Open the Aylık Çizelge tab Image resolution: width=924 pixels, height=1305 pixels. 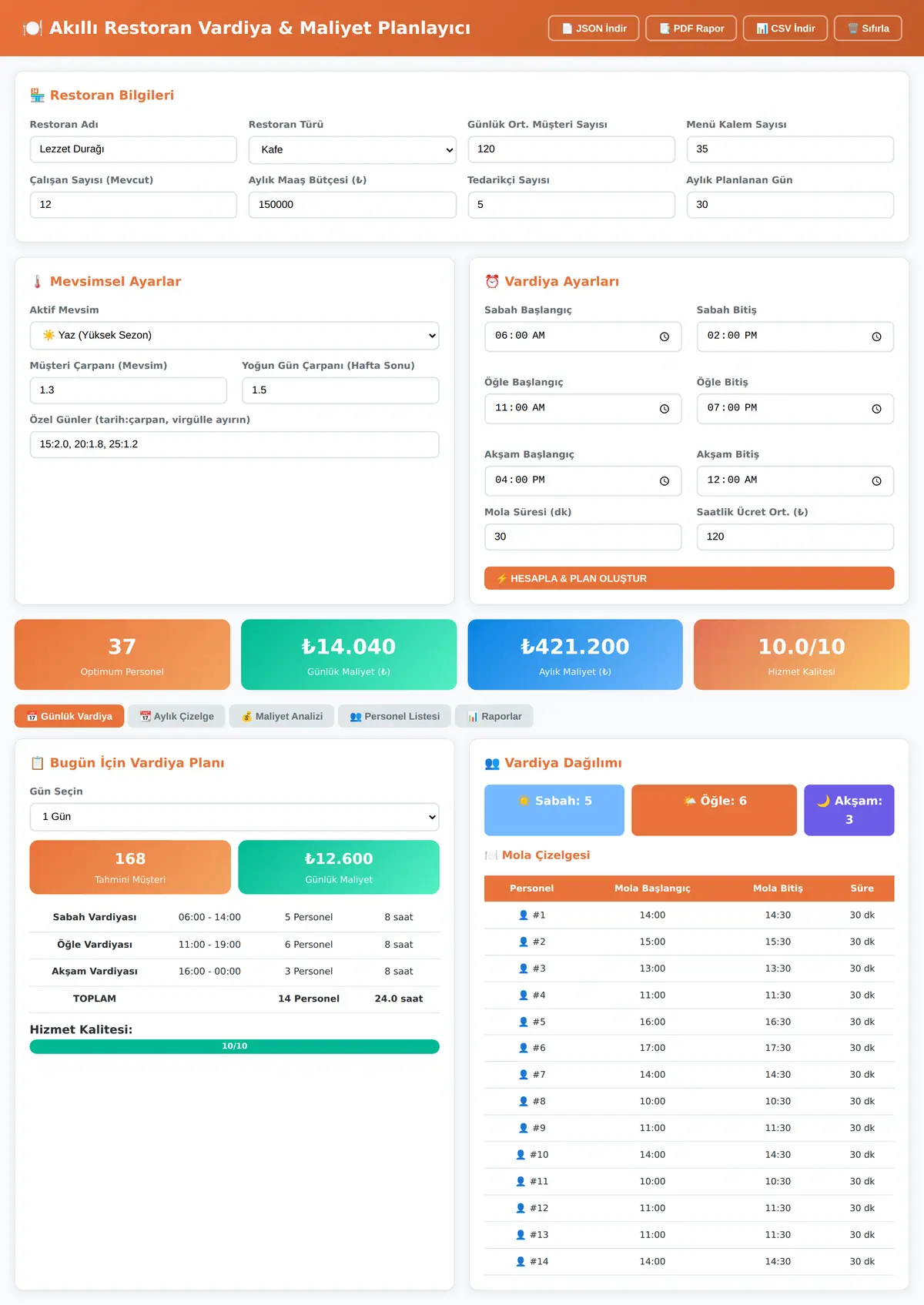pyautogui.click(x=176, y=716)
